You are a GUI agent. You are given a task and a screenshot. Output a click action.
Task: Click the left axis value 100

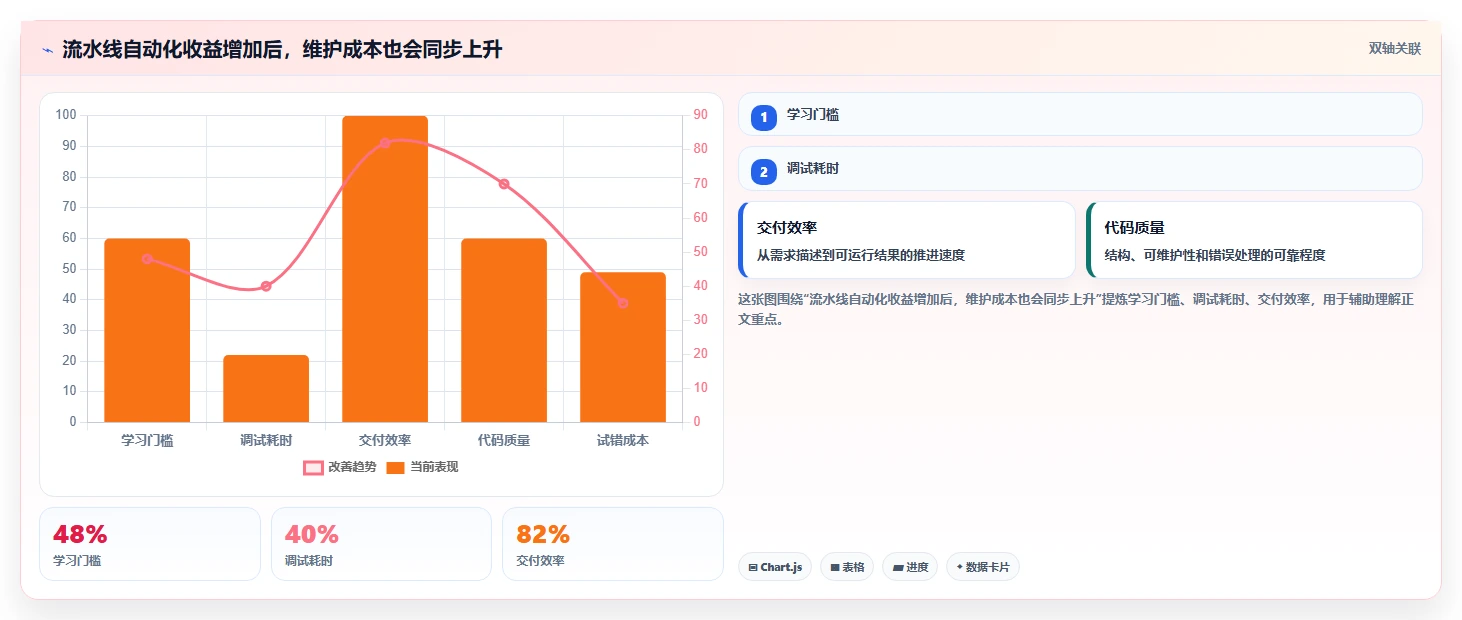(66, 115)
